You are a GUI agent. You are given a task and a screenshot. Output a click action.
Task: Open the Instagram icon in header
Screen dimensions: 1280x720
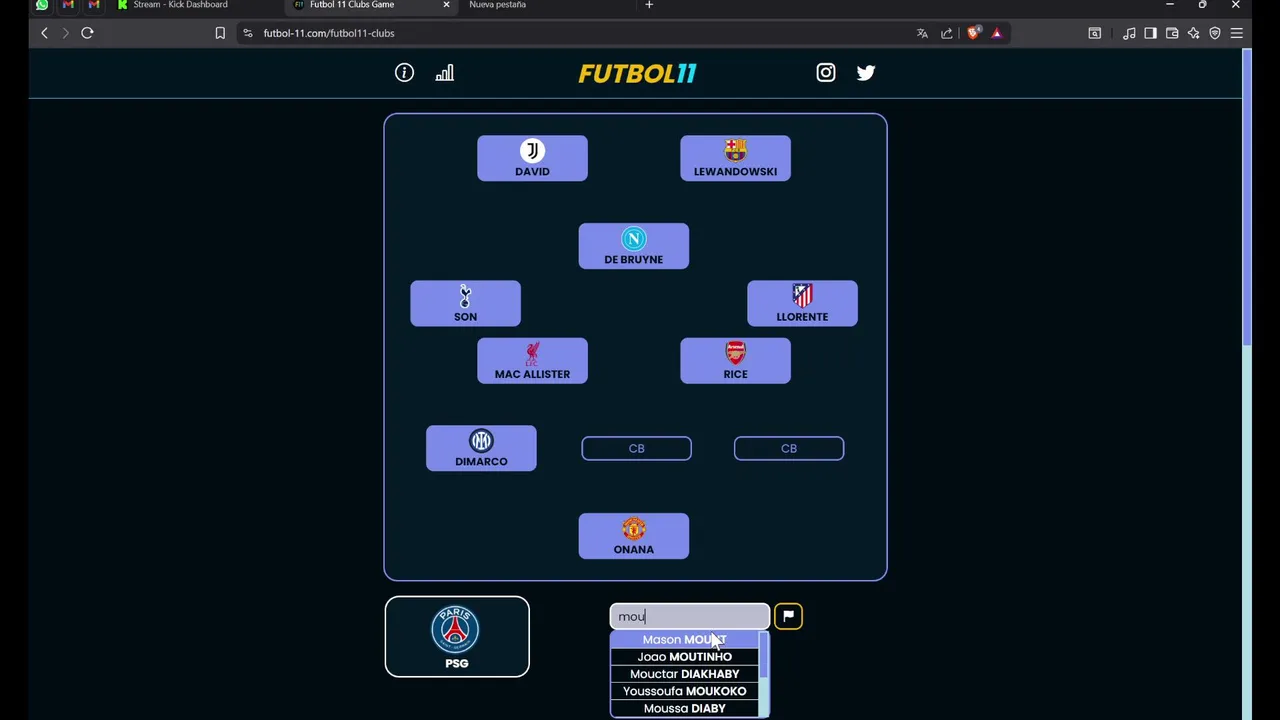[x=826, y=73]
